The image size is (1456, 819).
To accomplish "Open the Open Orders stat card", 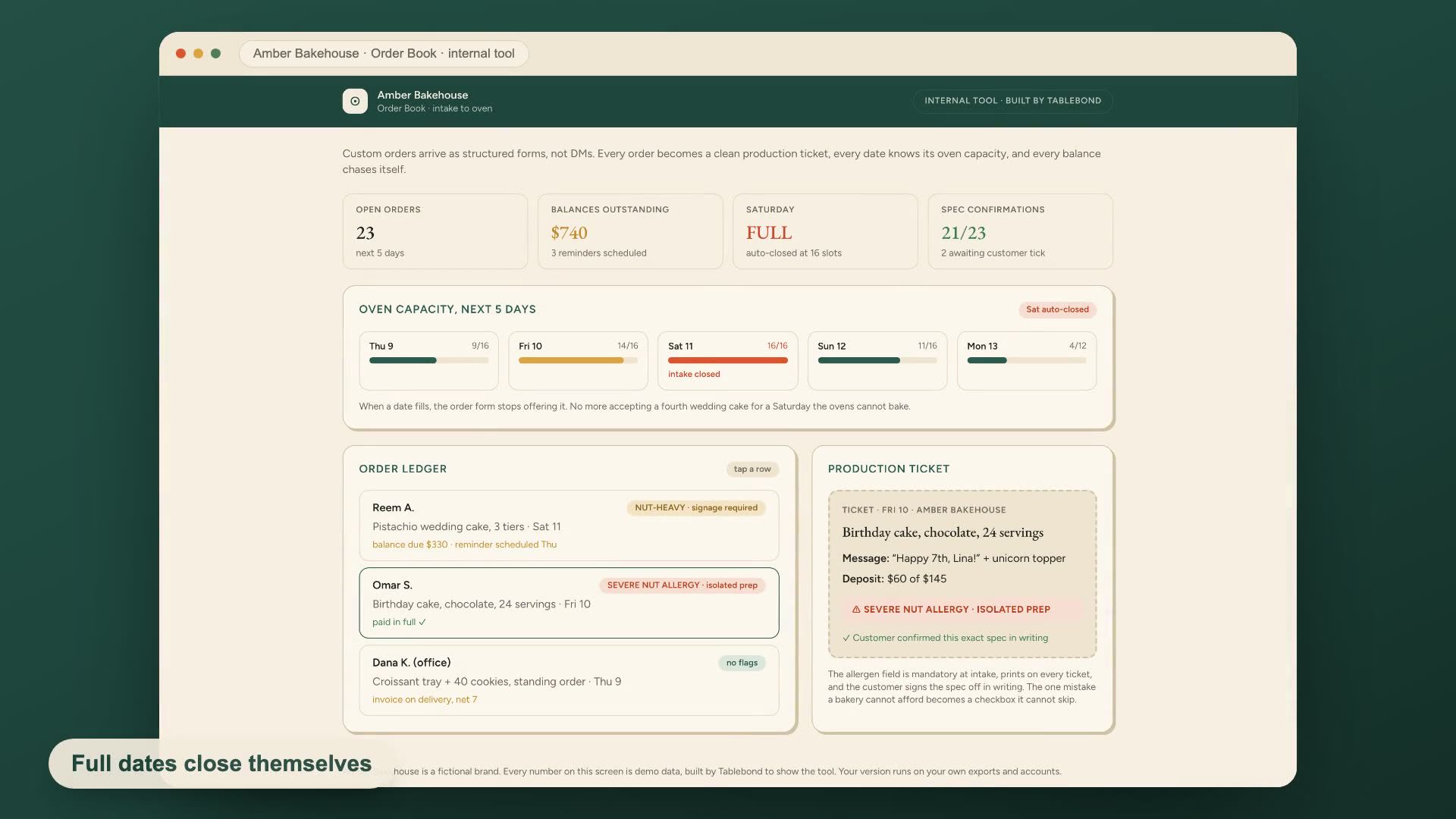I will (x=435, y=231).
